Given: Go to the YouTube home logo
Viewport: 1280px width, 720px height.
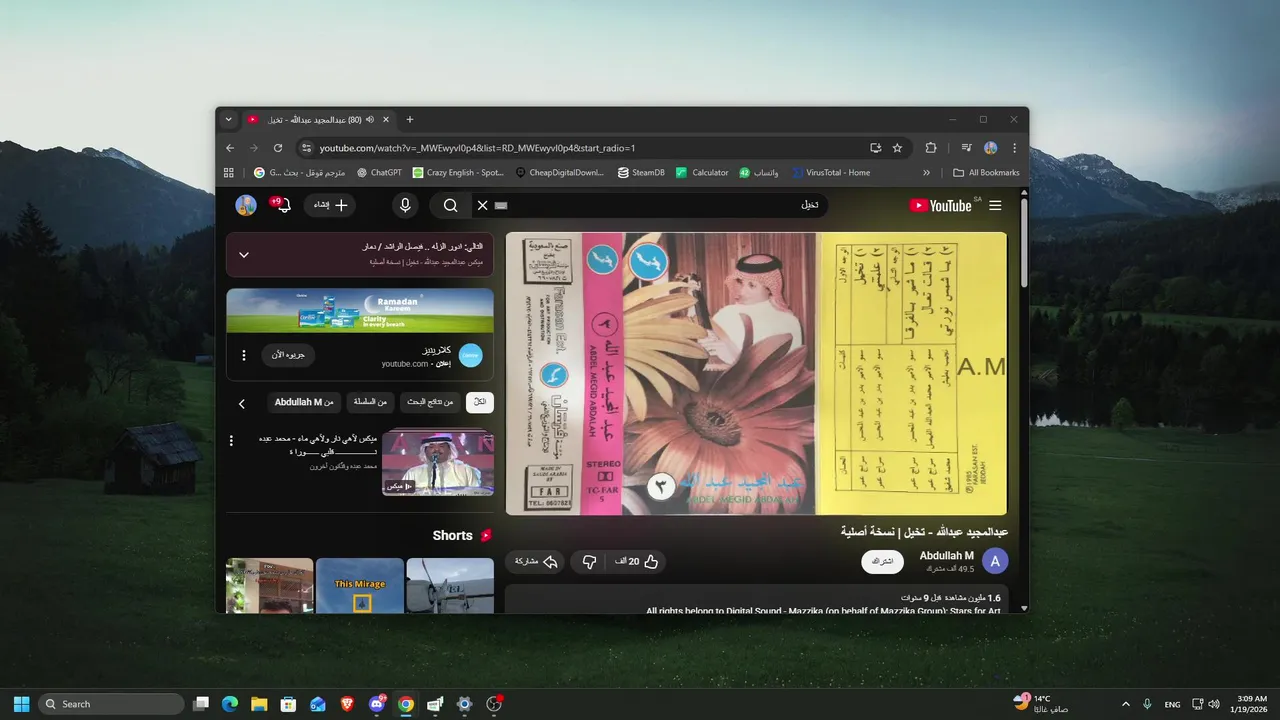Looking at the screenshot, I should 941,205.
